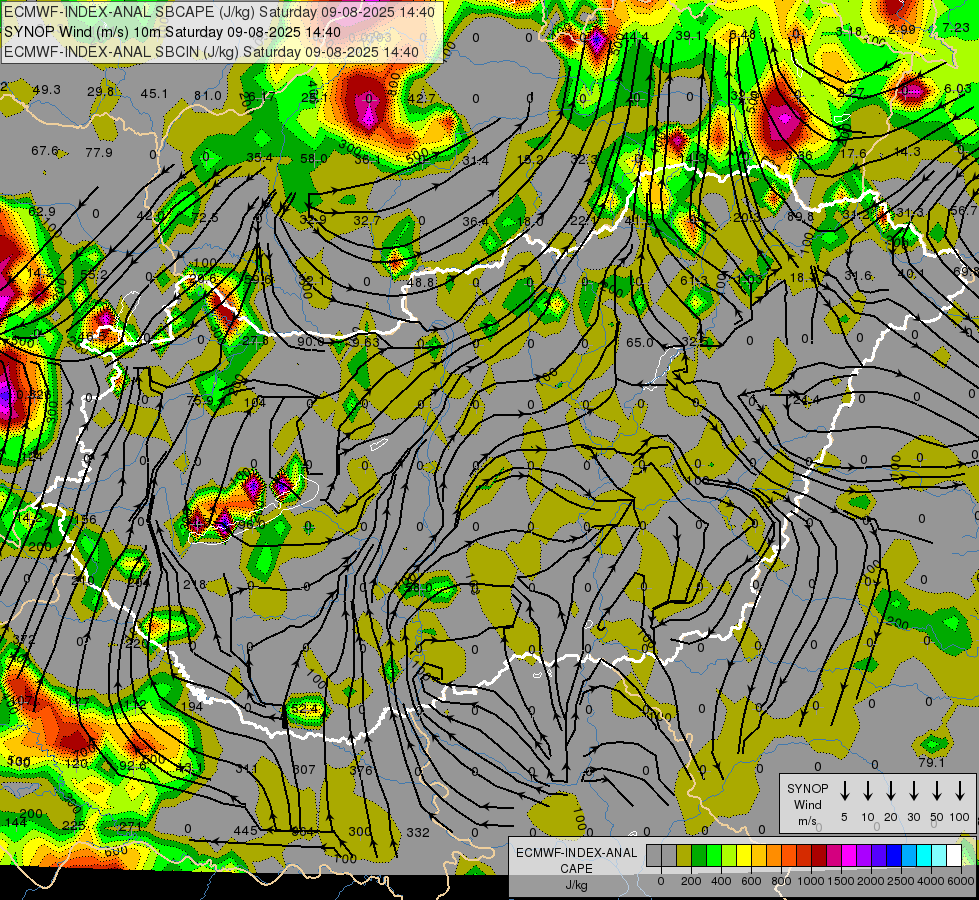Screen dimensions: 979x900
Task: Click the 2500 tick label on CAPE scale
Action: (901, 881)
